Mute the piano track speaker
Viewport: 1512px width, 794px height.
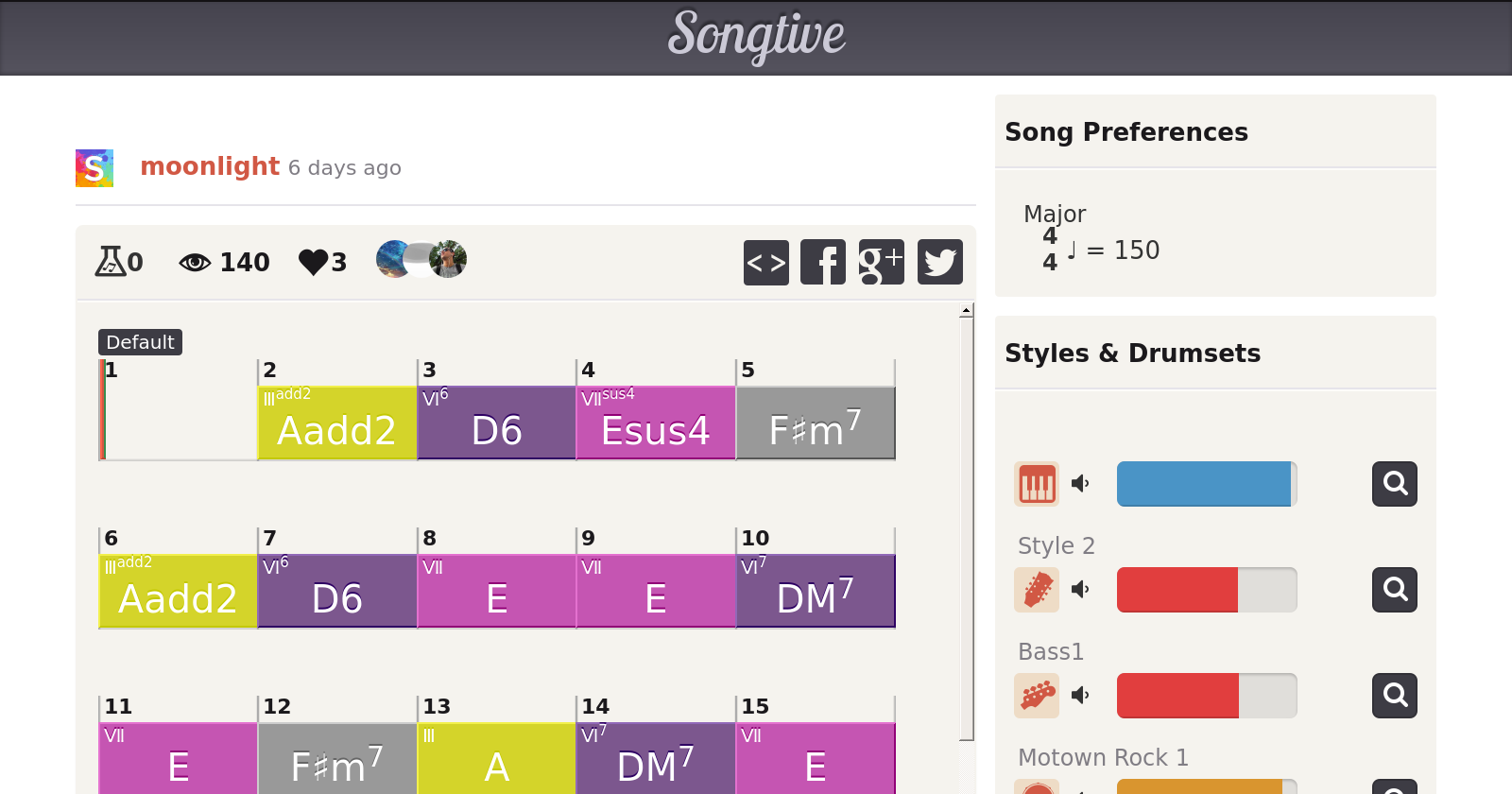pos(1080,484)
